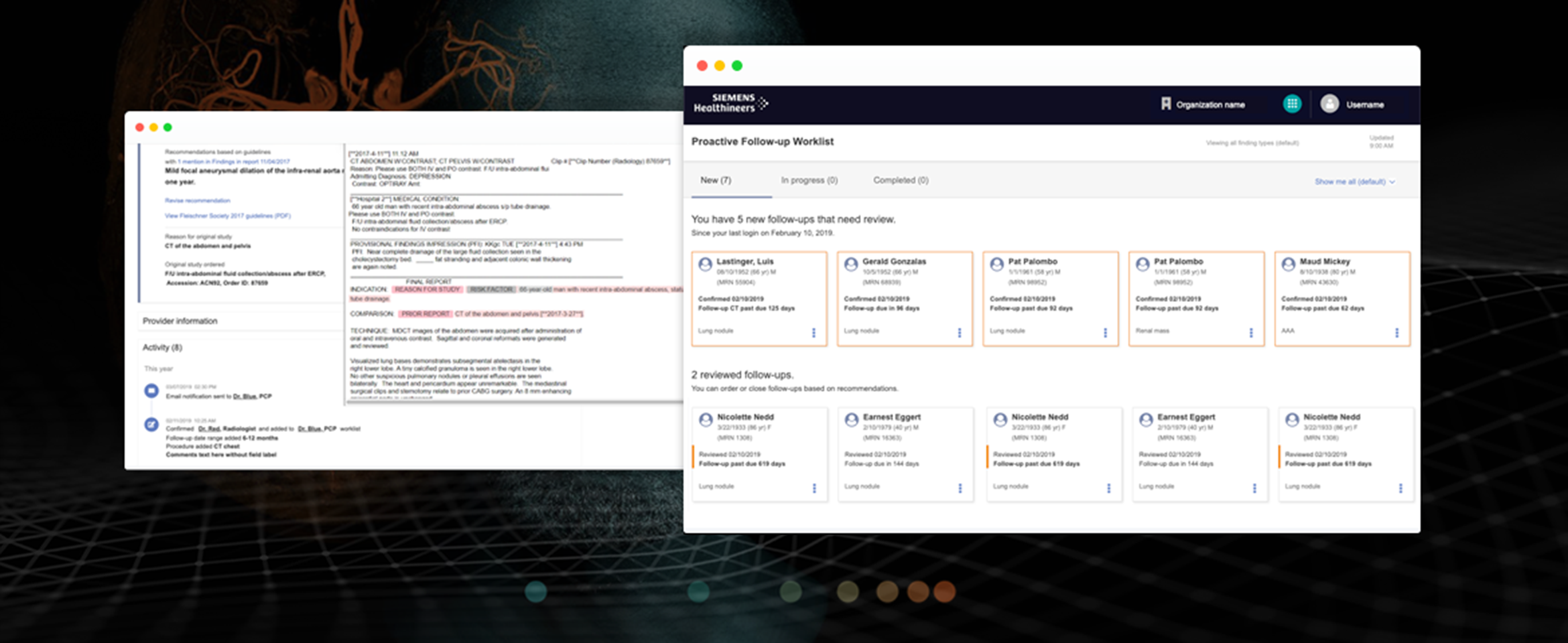Click the Username avatar icon

click(1329, 104)
